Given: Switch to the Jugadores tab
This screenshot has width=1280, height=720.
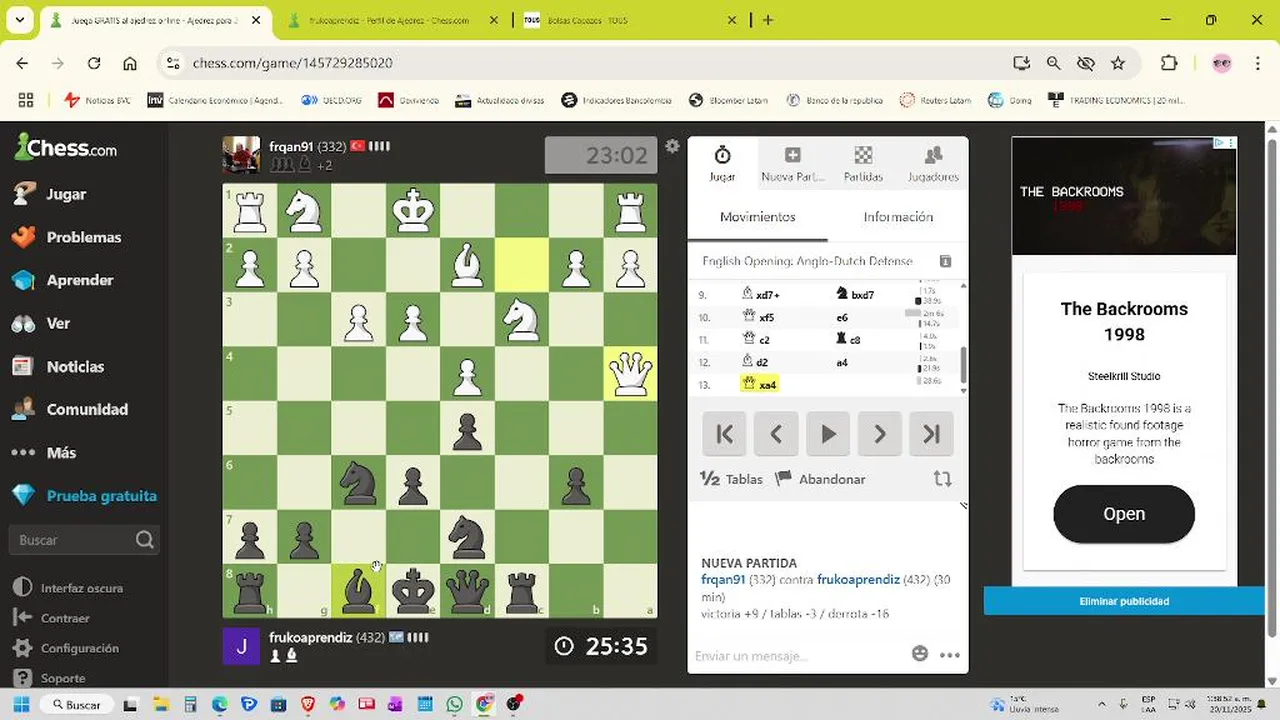Looking at the screenshot, I should 933,163.
